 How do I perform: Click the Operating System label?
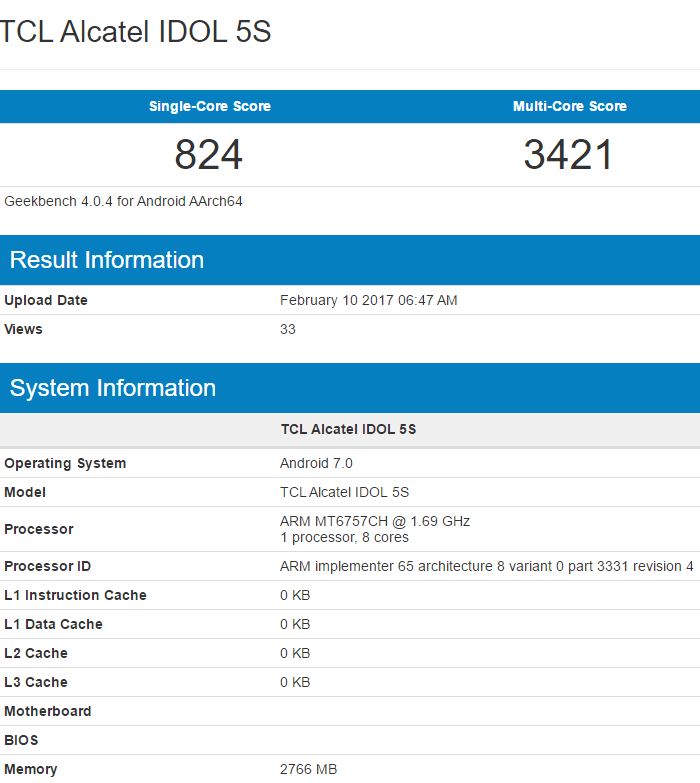[65, 463]
